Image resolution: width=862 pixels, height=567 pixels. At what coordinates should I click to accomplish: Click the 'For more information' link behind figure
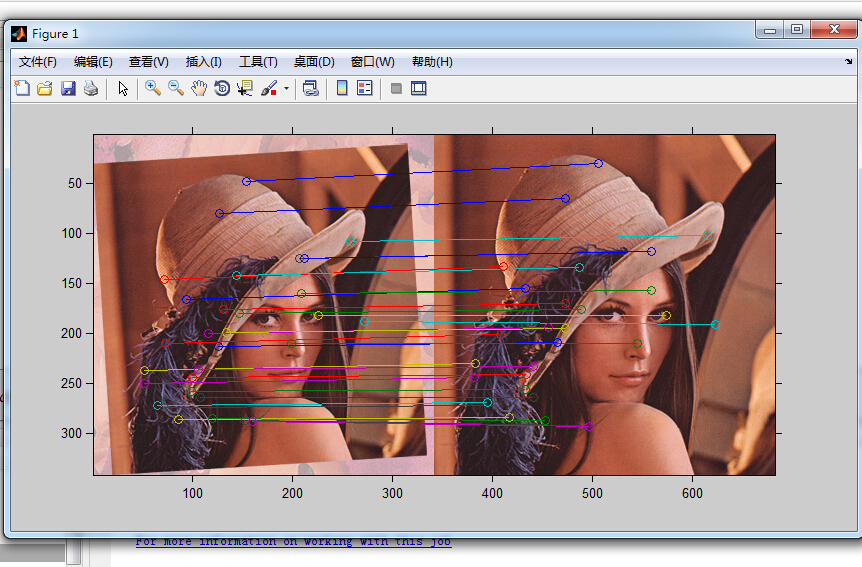click(294, 541)
